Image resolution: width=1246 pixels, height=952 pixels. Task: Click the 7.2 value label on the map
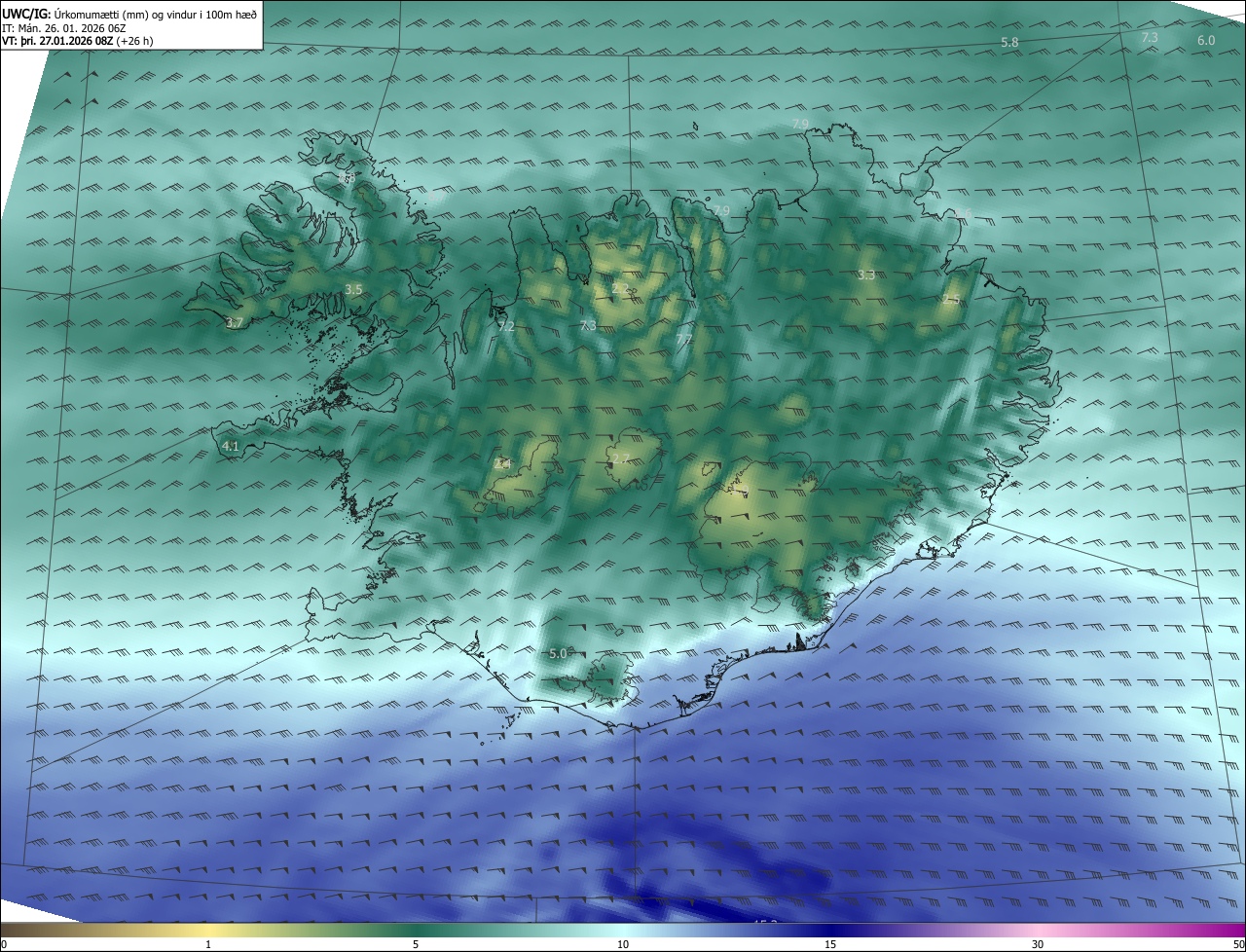[506, 326]
